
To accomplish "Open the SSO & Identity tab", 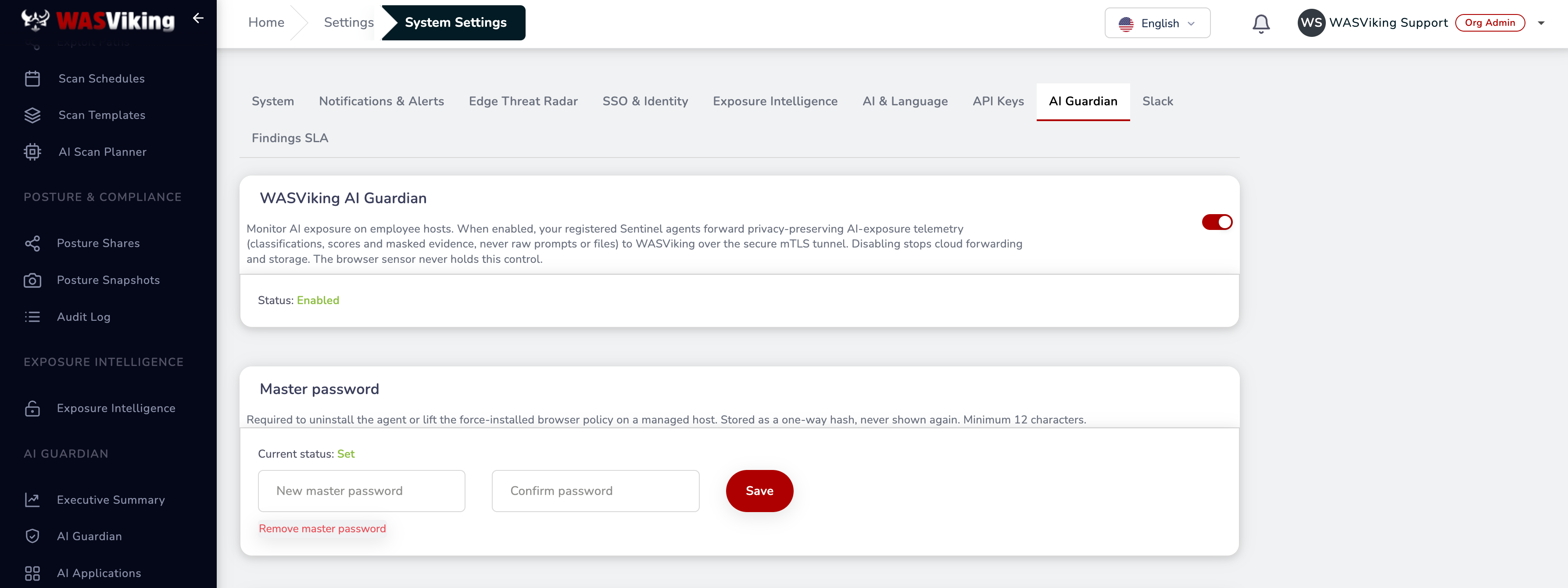I will coord(644,101).
